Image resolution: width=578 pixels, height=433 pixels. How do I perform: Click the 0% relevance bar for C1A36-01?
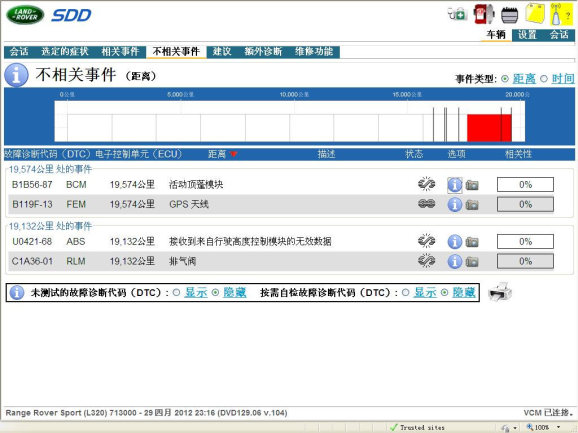(525, 261)
